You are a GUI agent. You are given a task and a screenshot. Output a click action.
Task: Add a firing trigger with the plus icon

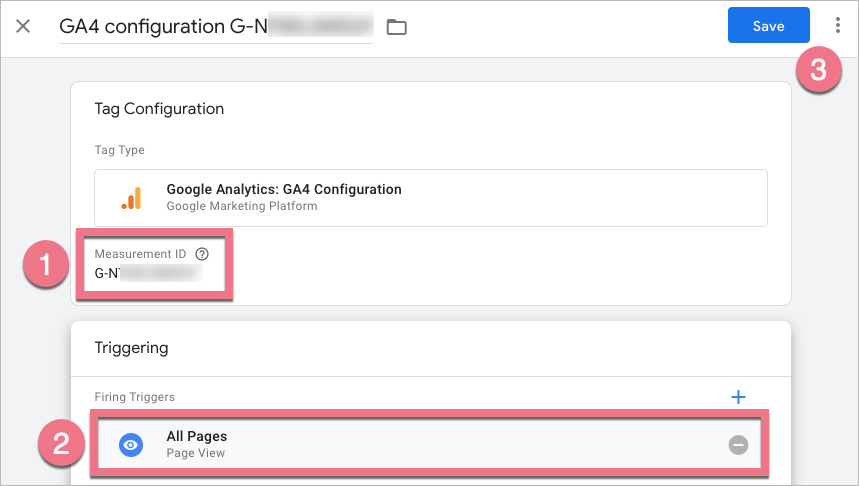click(x=738, y=397)
